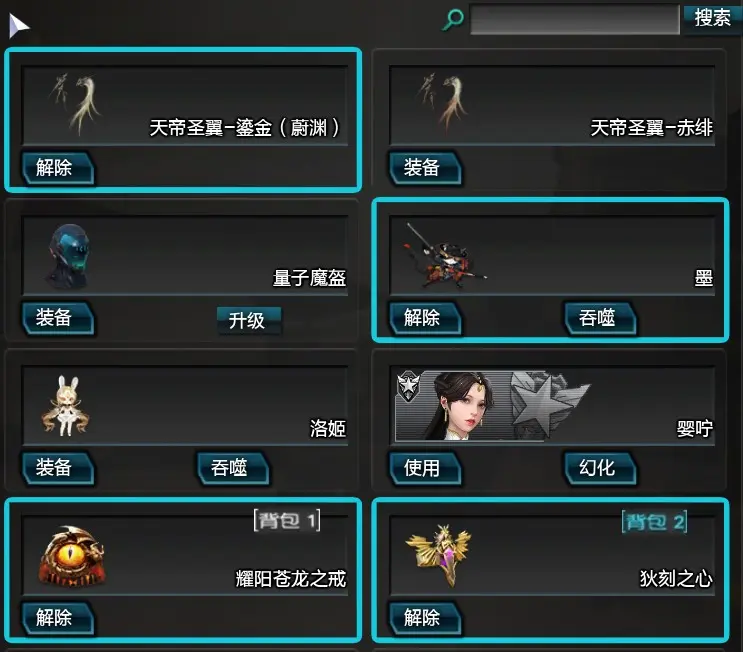
Task: Click the 墨 character icon
Action: point(444,255)
